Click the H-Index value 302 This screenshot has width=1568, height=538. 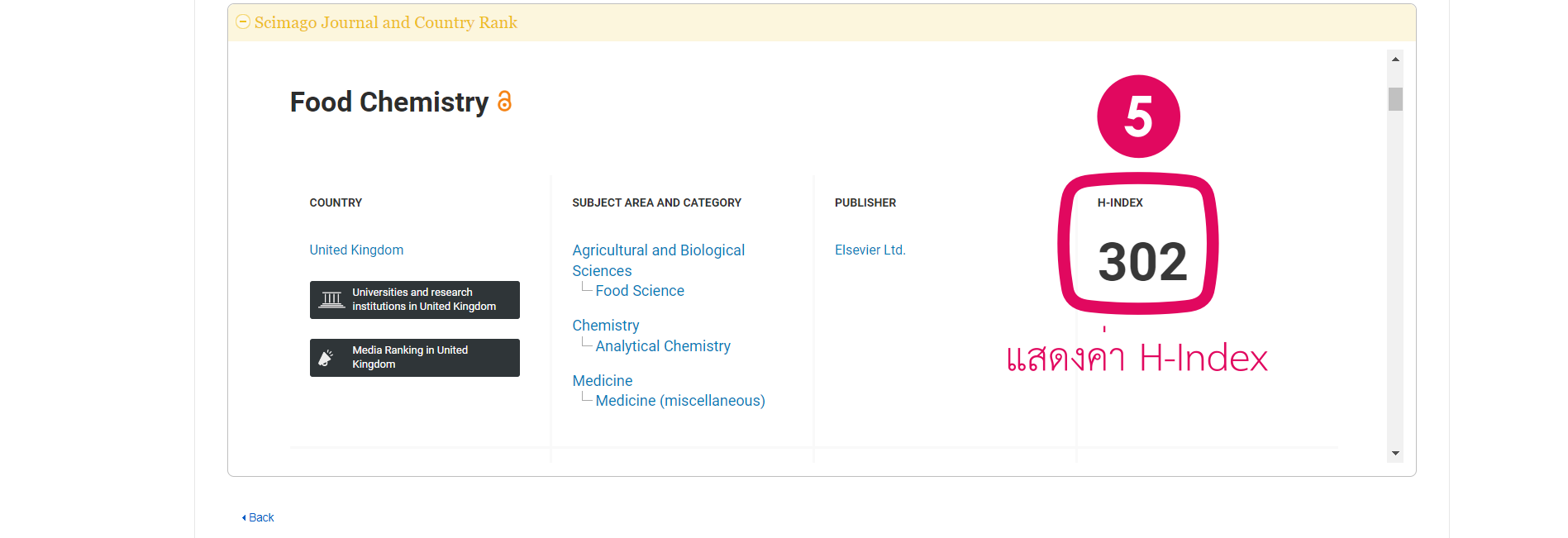click(x=1142, y=262)
